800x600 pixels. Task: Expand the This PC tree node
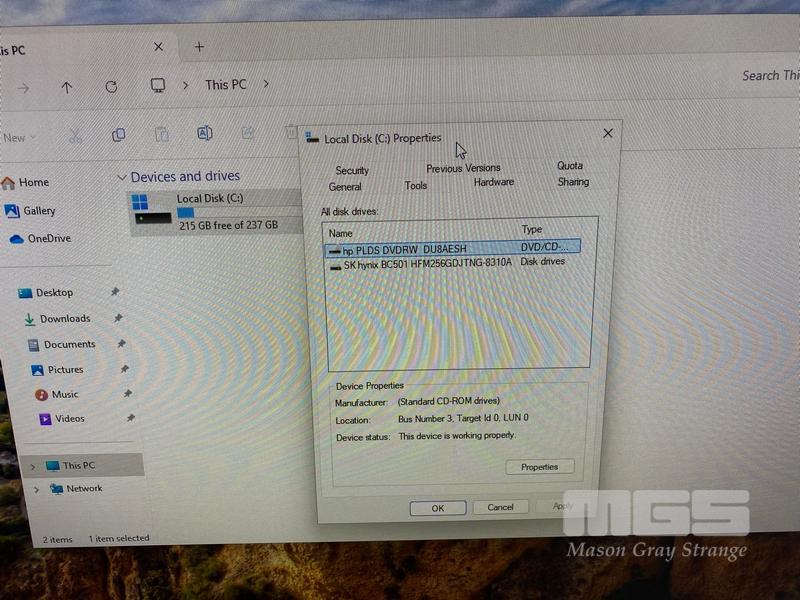(32, 466)
